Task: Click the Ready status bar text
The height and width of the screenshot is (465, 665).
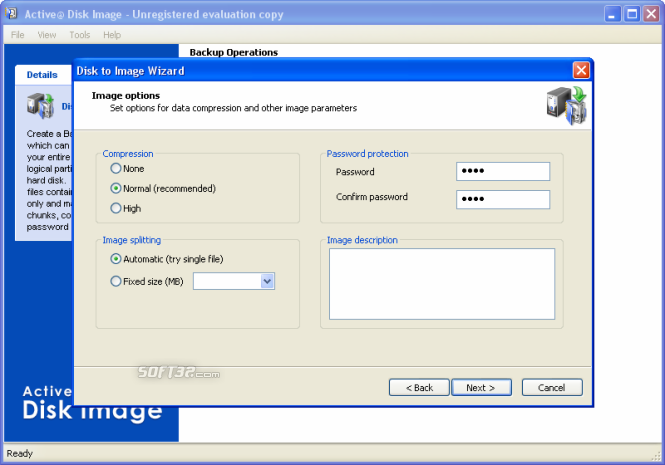Action: coord(20,454)
